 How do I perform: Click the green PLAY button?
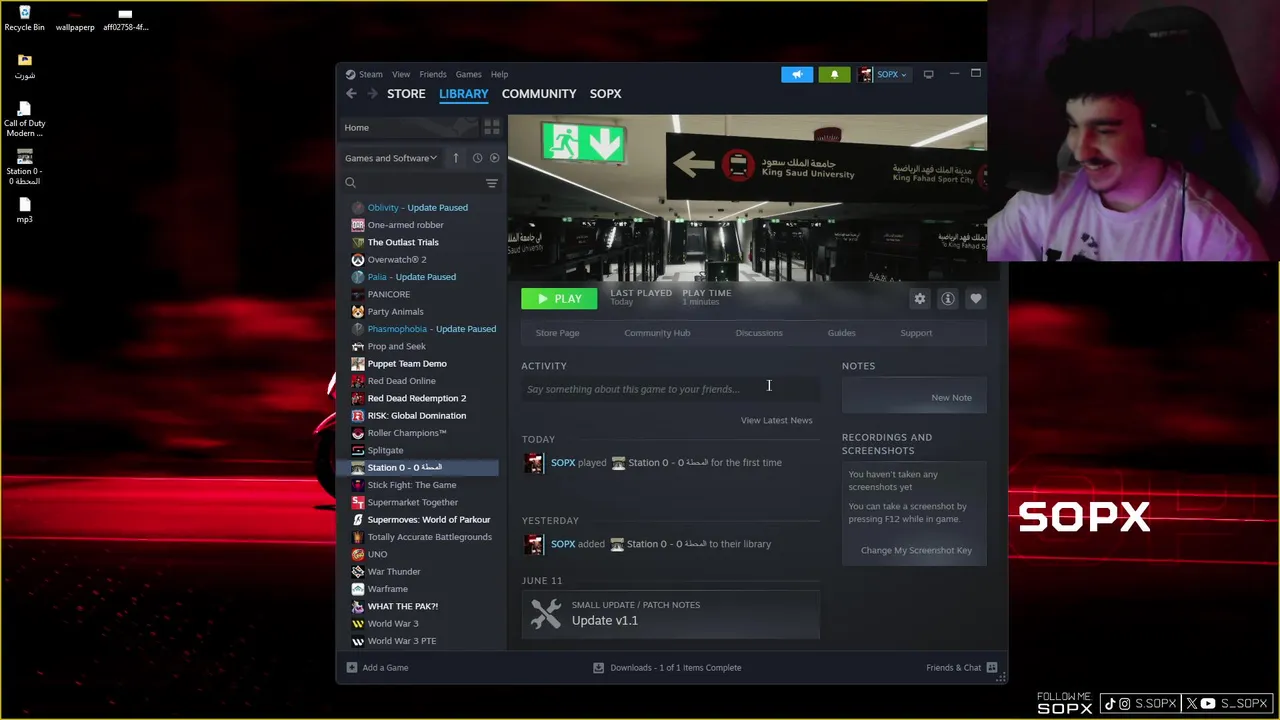tap(559, 298)
